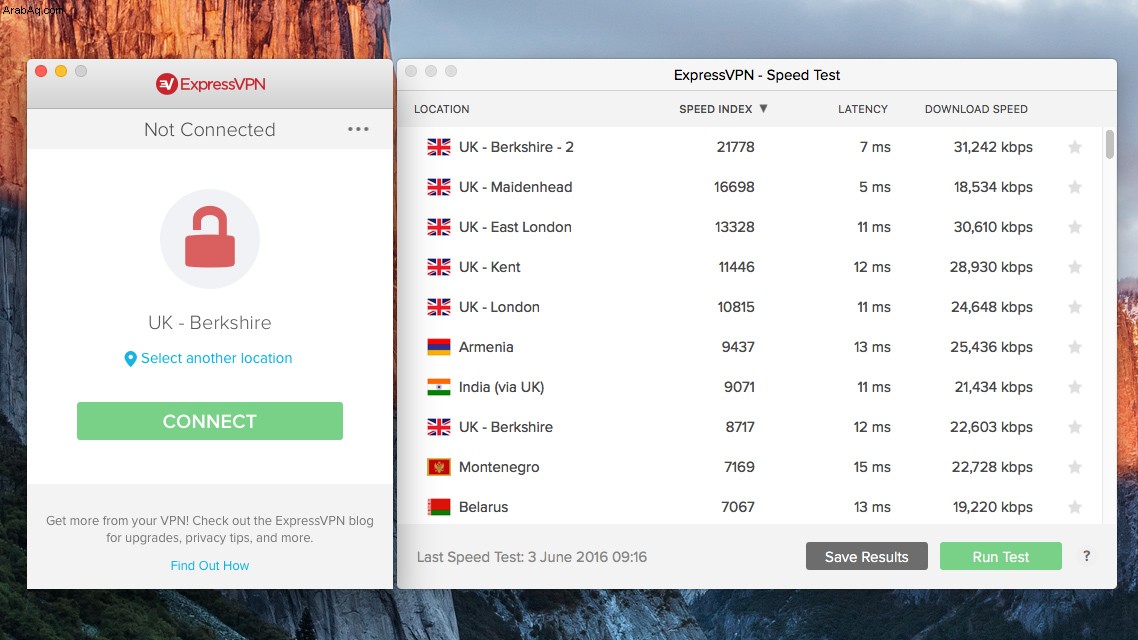The image size is (1138, 640).
Task: Sort results by the LATENCY header
Action: tap(863, 109)
